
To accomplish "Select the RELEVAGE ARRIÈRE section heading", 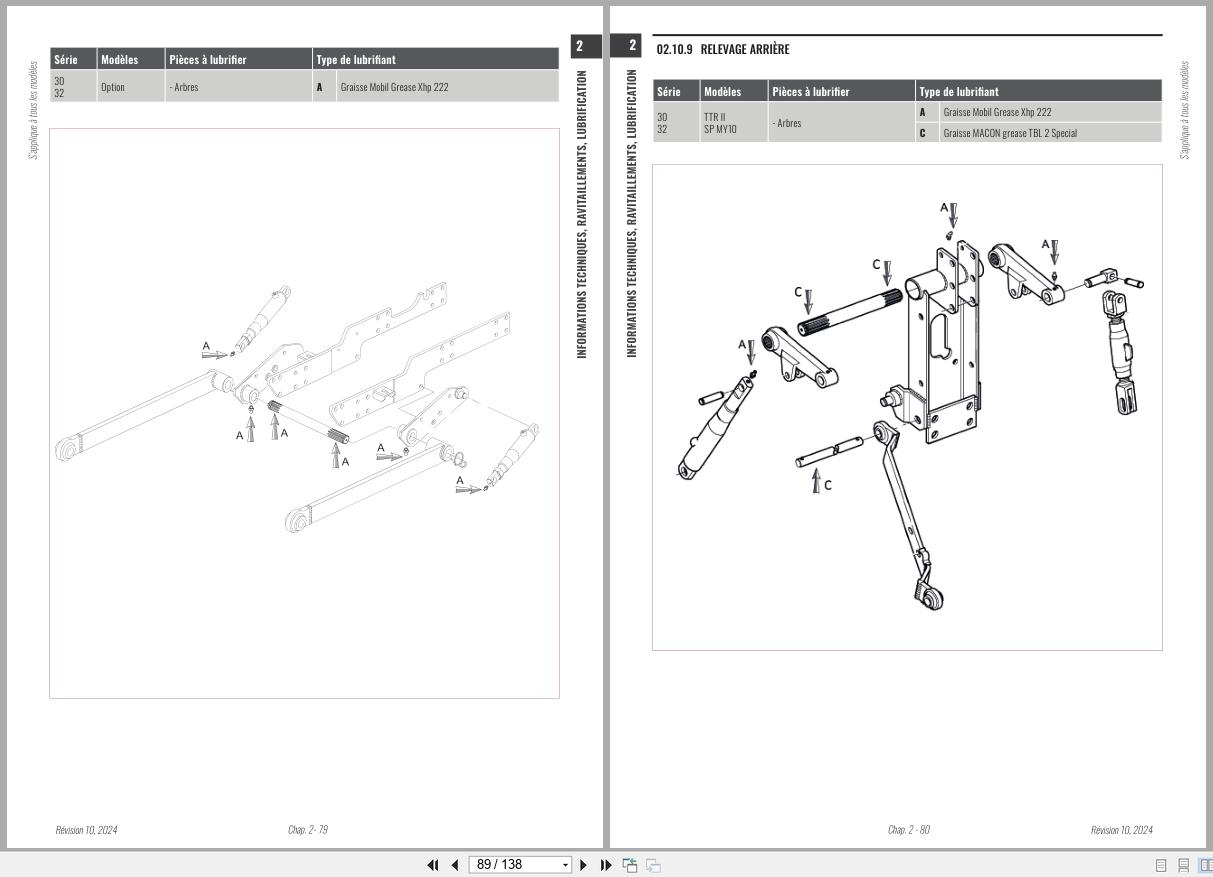I will click(x=745, y=48).
